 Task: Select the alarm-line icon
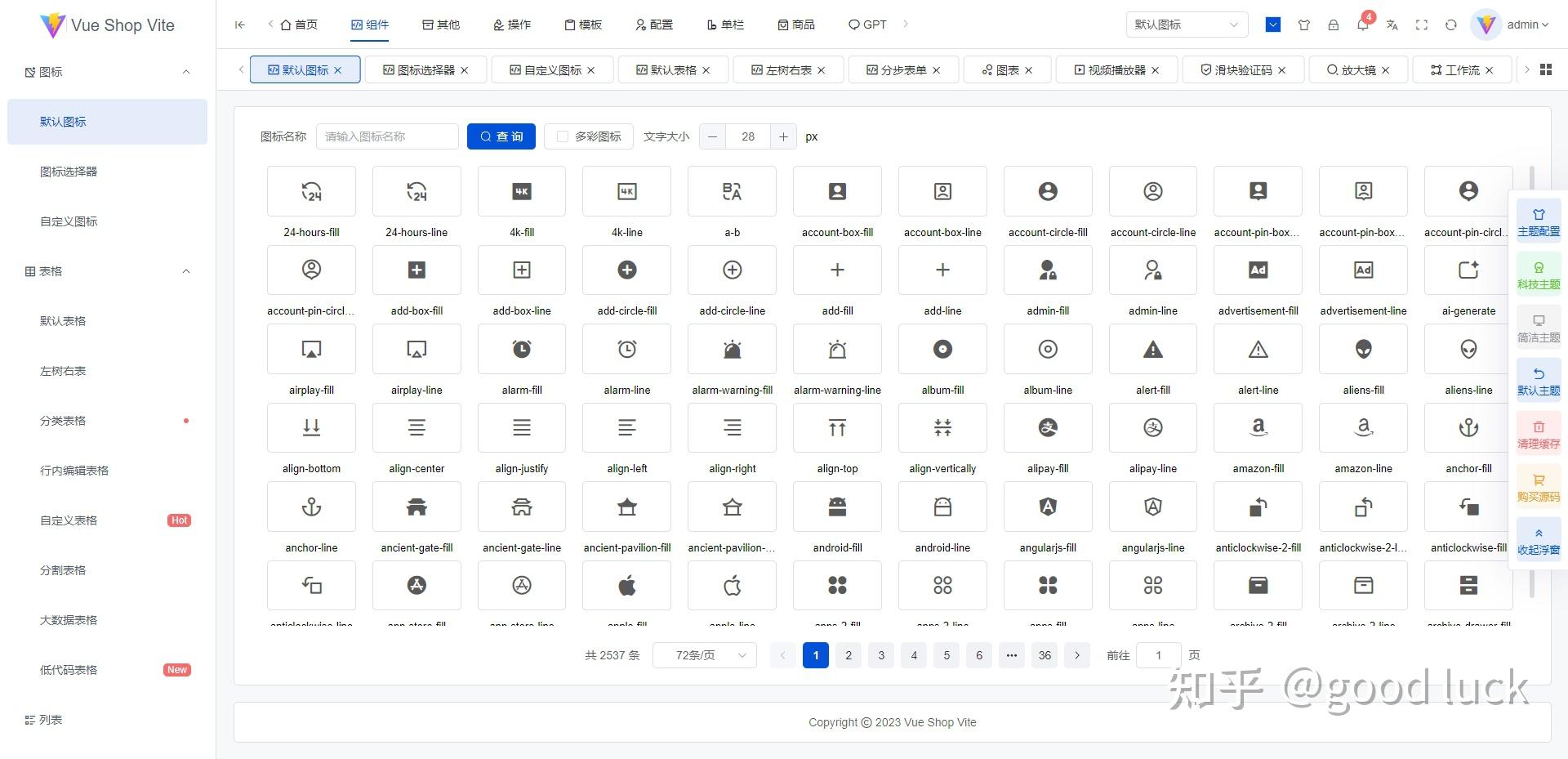pos(627,349)
